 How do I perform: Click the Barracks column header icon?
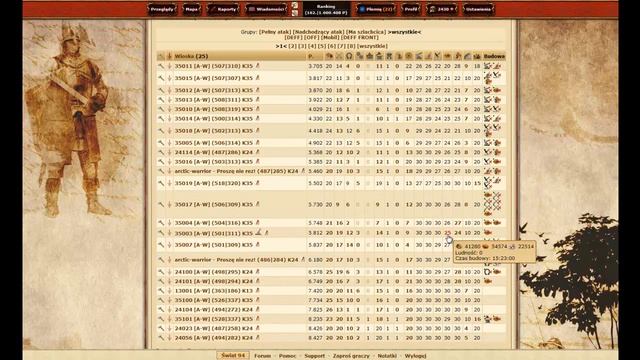point(339,56)
